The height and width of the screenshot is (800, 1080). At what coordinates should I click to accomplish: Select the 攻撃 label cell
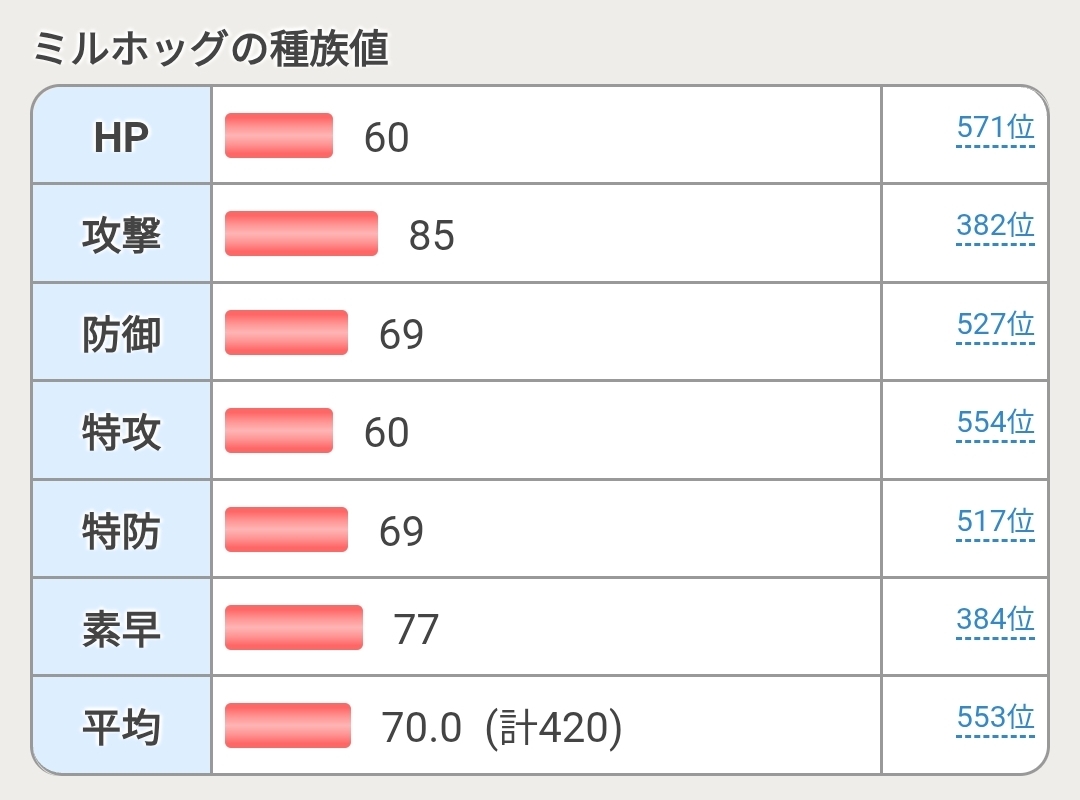pyautogui.click(x=121, y=234)
